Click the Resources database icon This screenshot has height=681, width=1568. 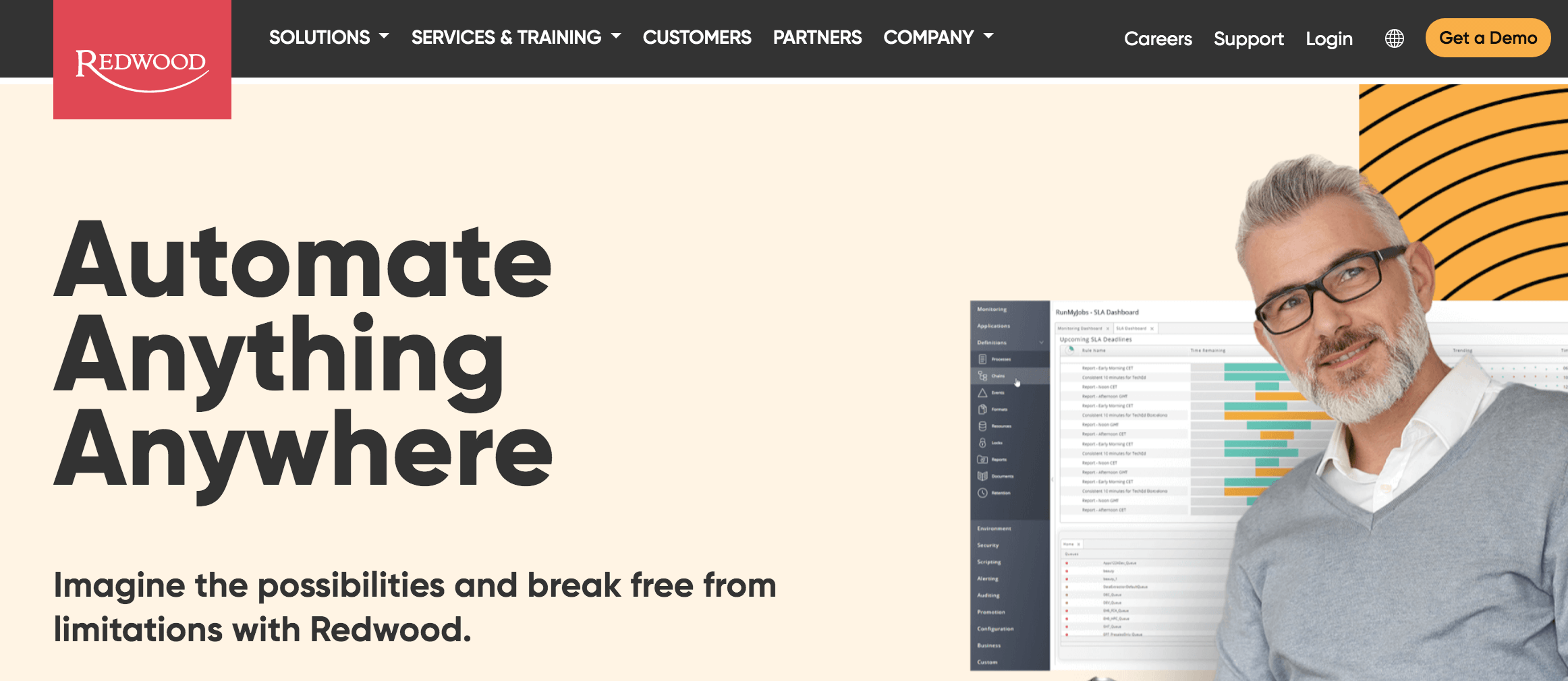[982, 426]
